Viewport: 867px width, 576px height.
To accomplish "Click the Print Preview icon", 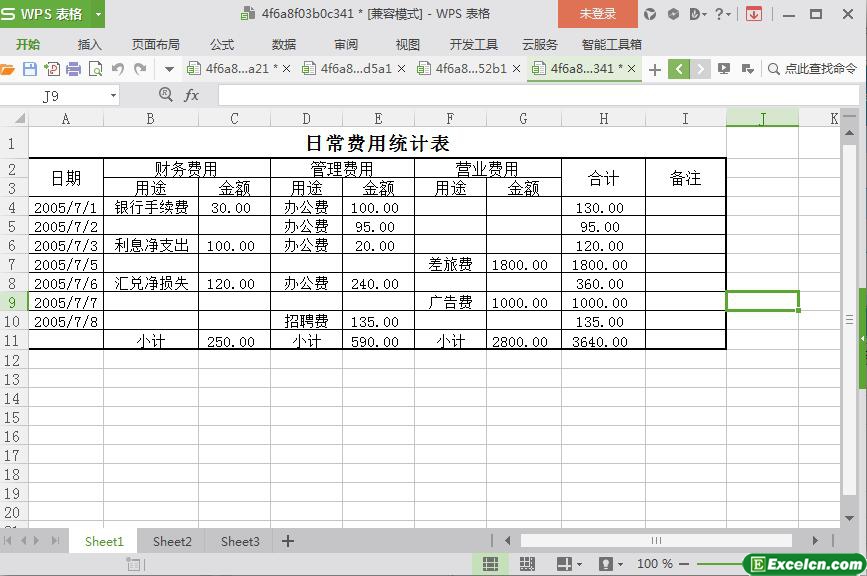I will tap(95, 69).
